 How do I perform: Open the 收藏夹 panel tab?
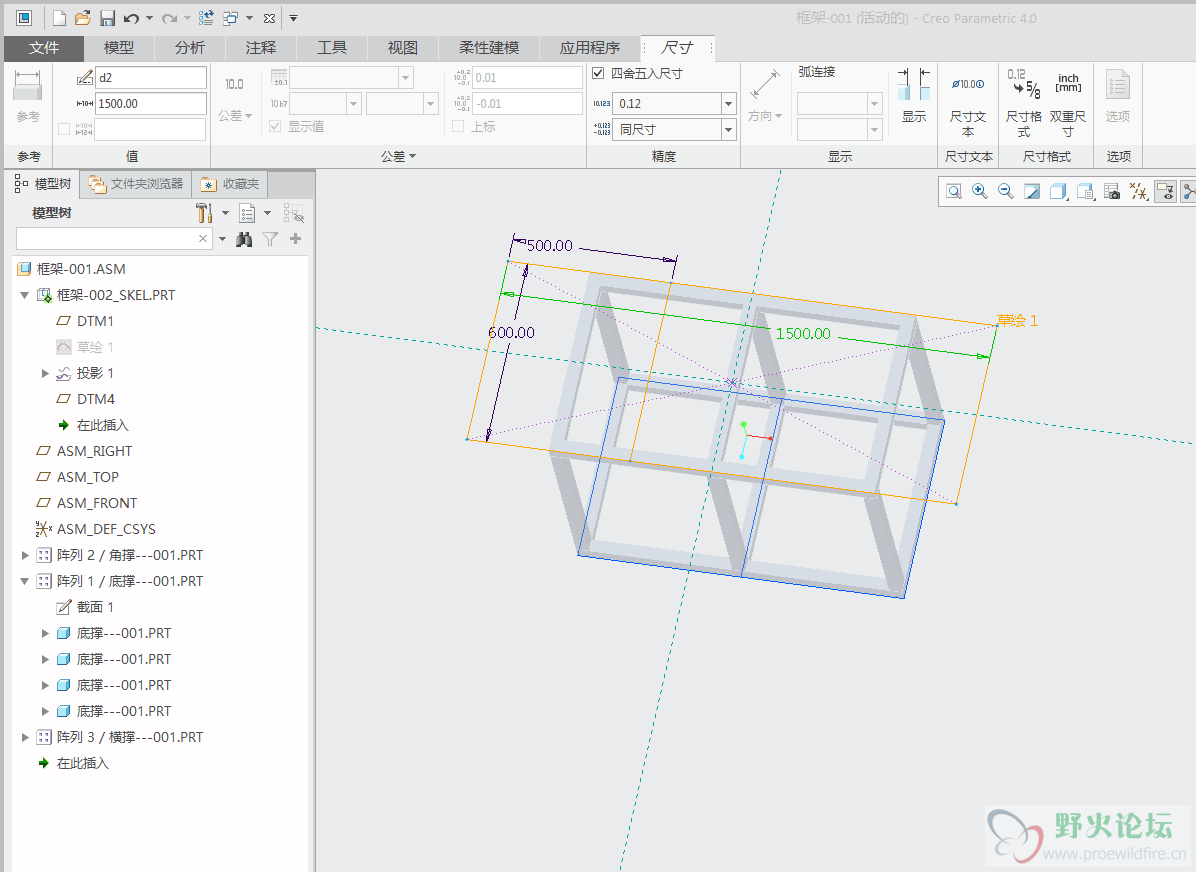pos(230,184)
